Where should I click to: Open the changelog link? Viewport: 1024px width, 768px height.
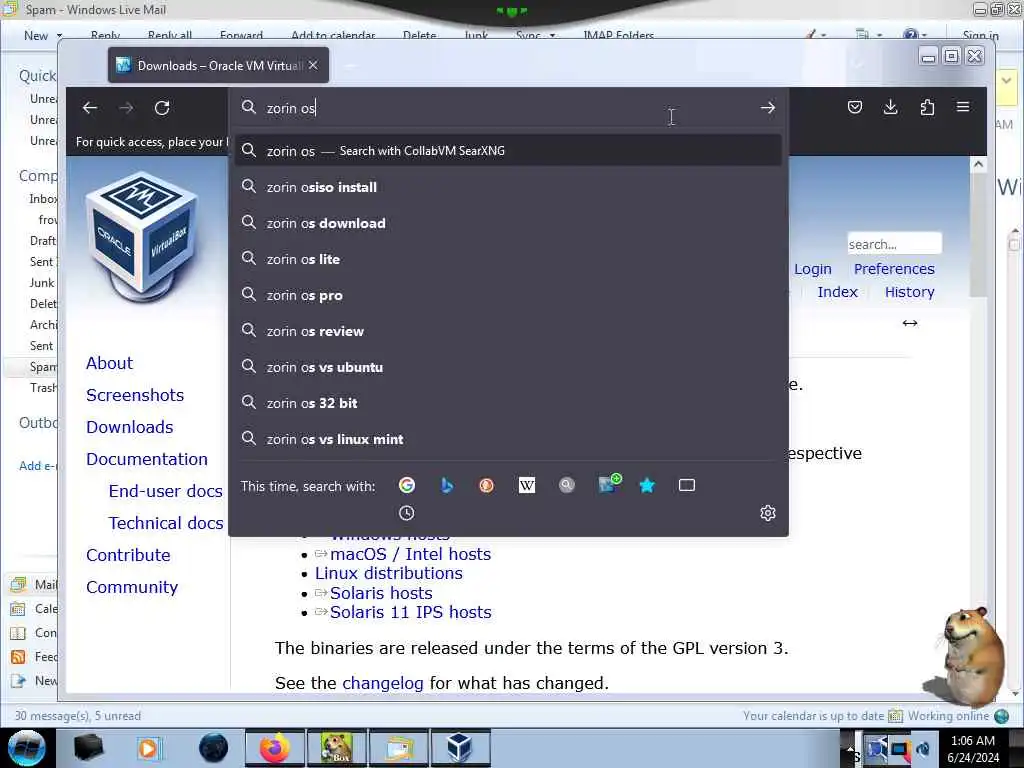[x=383, y=683]
